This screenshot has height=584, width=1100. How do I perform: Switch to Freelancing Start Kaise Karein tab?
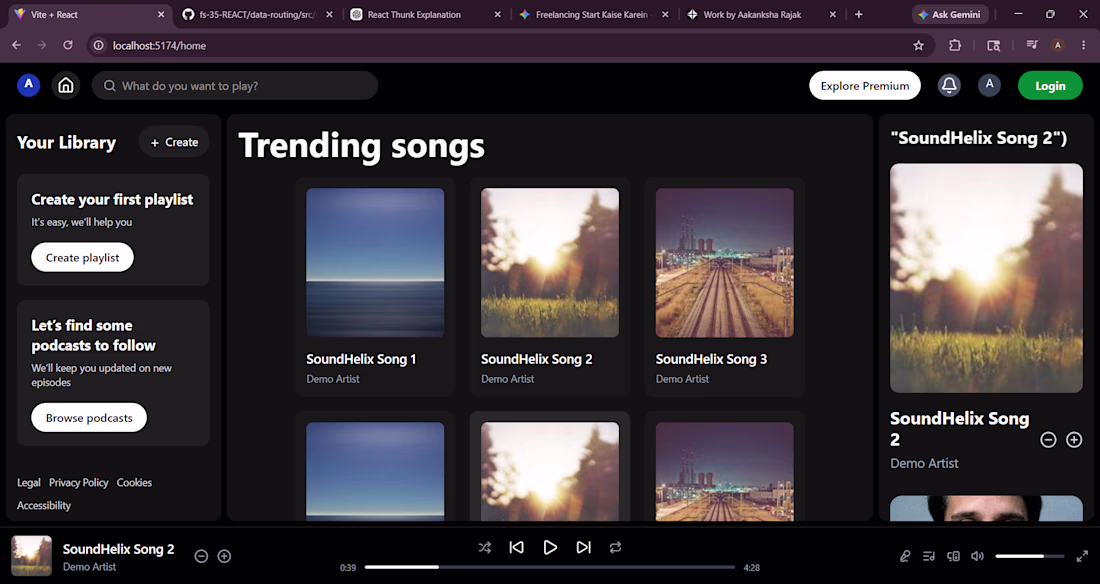click(594, 14)
